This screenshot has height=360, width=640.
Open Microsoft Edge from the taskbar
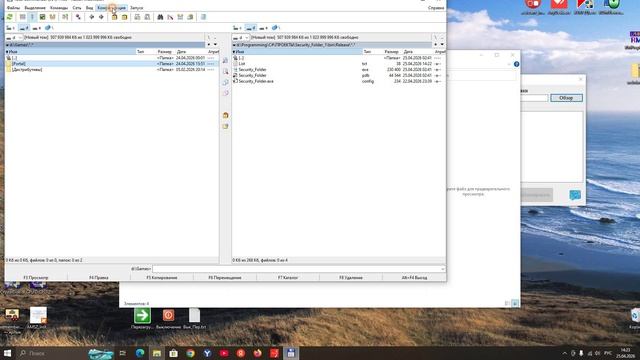tap(140, 353)
